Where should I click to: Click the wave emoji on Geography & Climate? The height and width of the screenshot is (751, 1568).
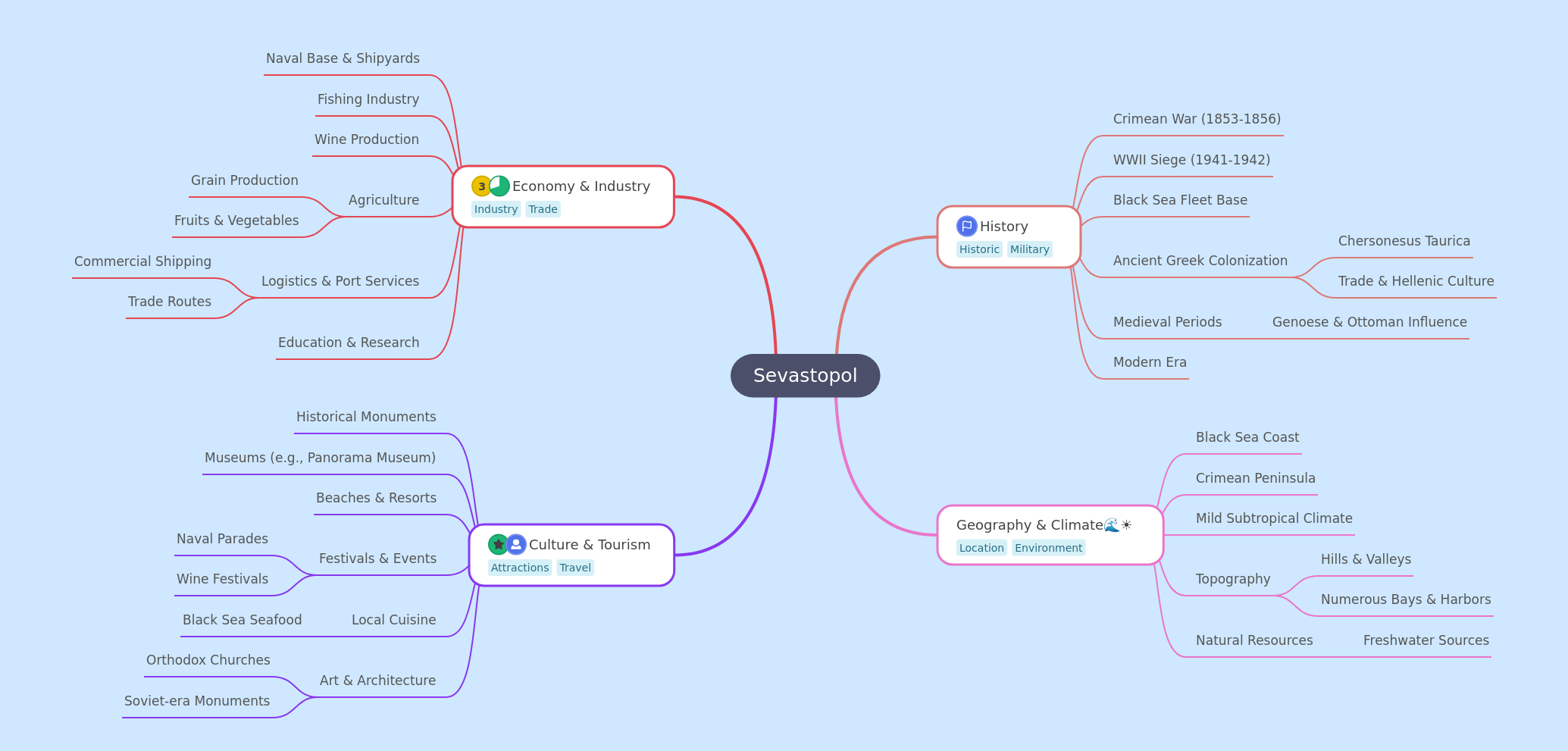pos(1111,525)
